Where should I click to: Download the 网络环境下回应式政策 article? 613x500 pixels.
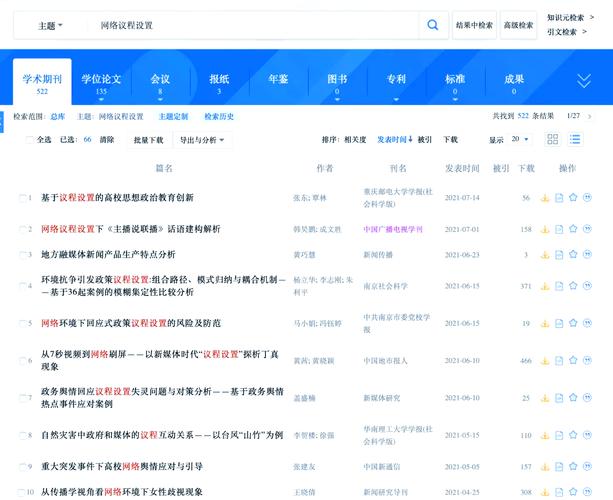pyautogui.click(x=545, y=324)
